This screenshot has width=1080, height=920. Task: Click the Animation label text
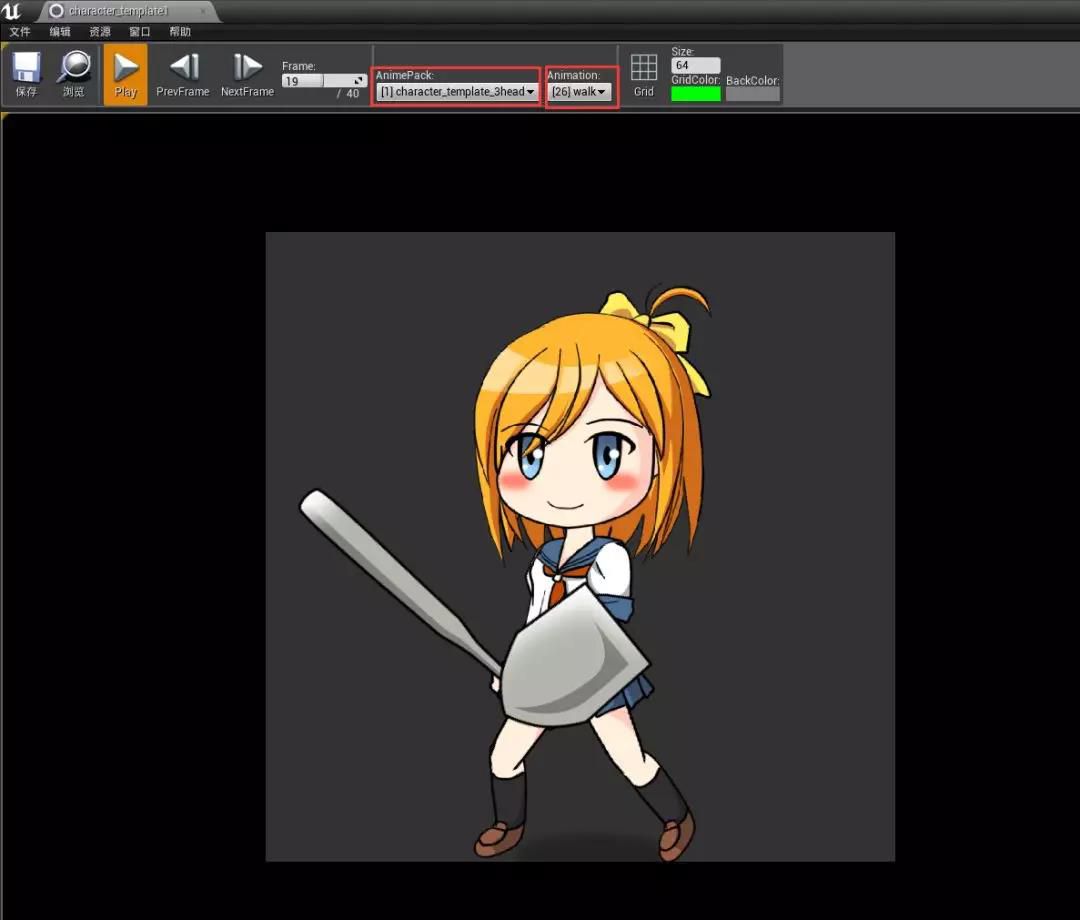(573, 75)
